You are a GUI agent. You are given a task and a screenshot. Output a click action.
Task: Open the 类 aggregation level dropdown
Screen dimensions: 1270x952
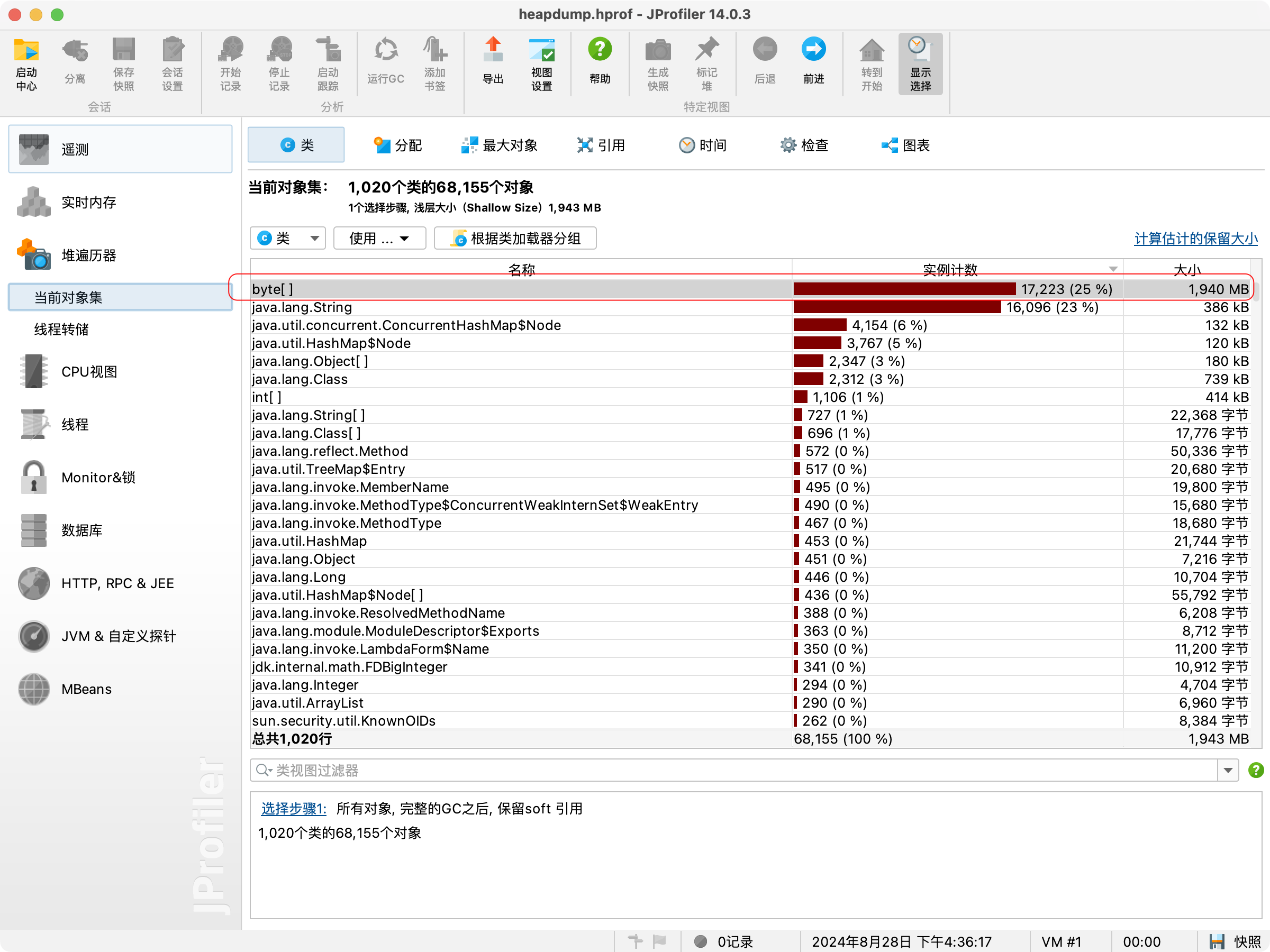[x=288, y=238]
